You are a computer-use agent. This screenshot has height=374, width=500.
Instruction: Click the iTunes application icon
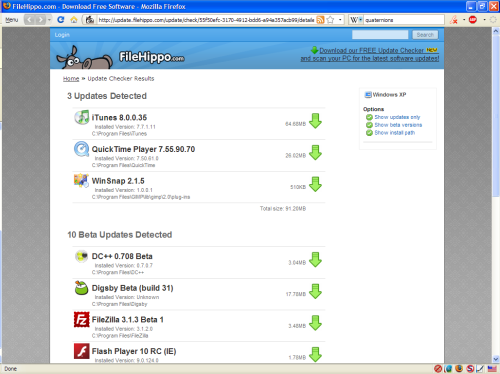click(82, 117)
